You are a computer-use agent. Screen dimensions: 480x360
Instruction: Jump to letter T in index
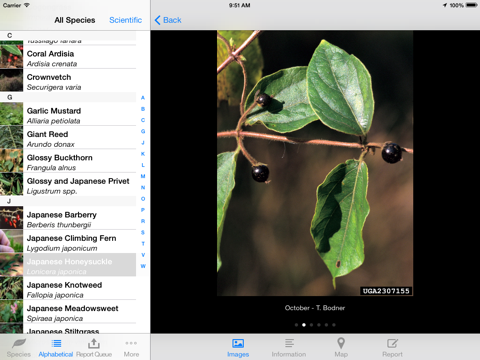pos(143,244)
